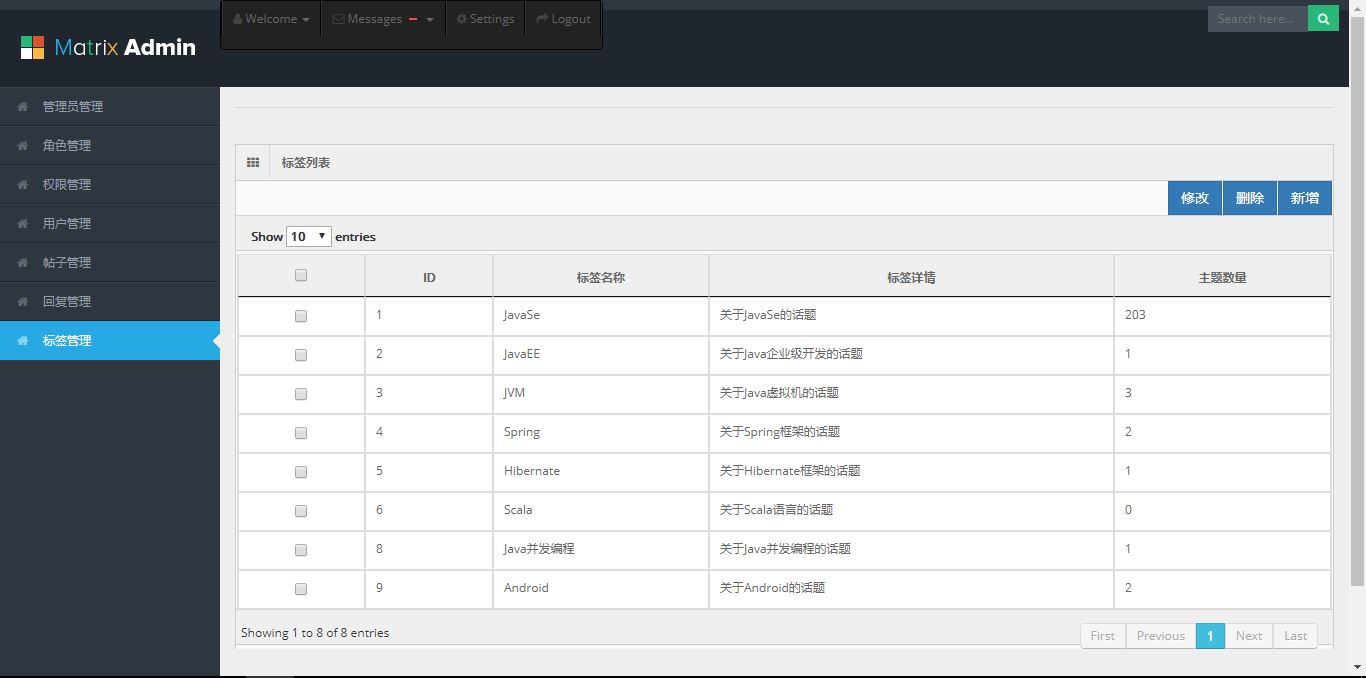Click the arrow icon beside Logout

[x=542, y=19]
